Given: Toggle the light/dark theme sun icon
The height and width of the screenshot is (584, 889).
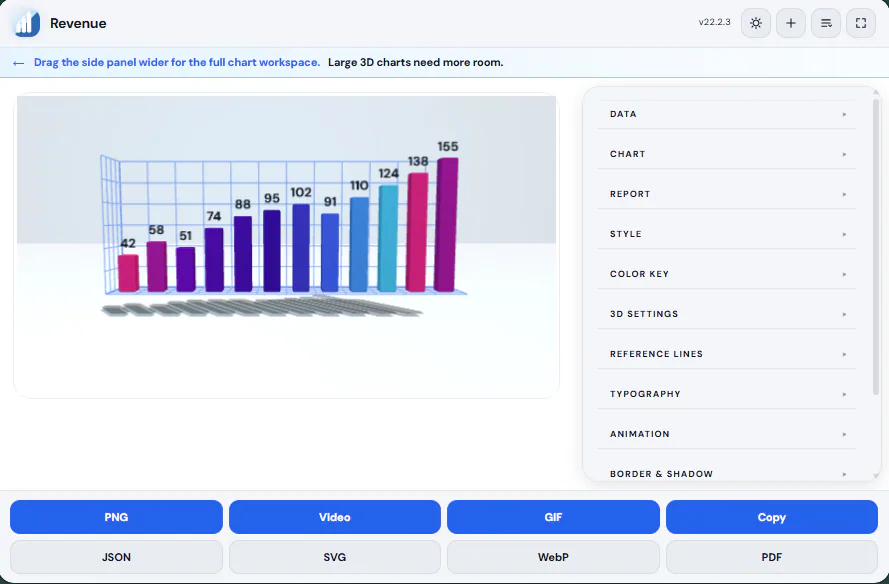Looking at the screenshot, I should click(756, 23).
